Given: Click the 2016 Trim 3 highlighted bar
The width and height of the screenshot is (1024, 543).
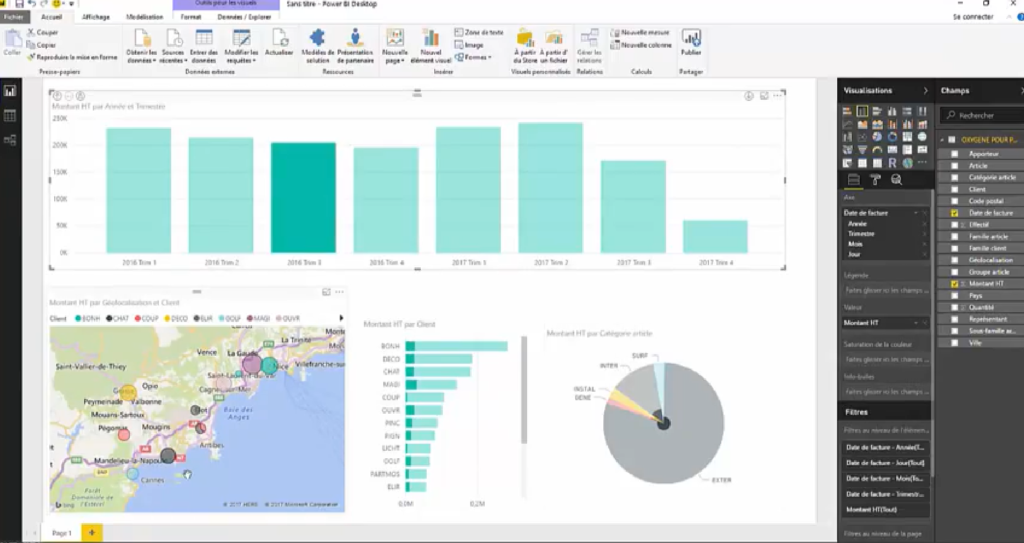Looking at the screenshot, I should pos(303,198).
